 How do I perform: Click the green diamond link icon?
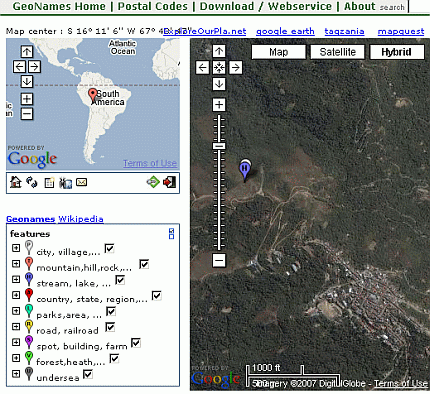[153, 182]
